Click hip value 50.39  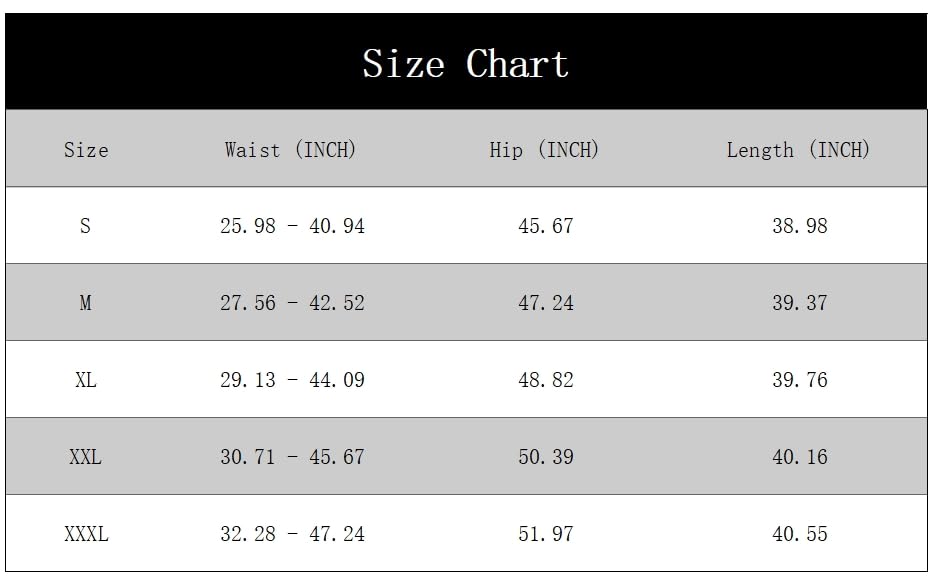546,457
